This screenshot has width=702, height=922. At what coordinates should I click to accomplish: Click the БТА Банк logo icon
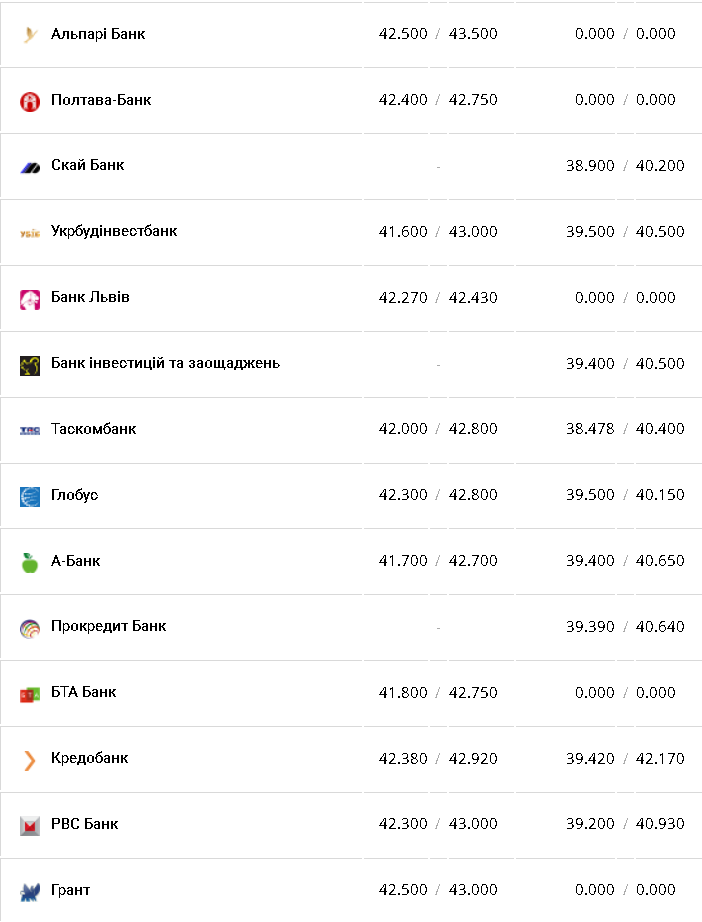coord(30,694)
